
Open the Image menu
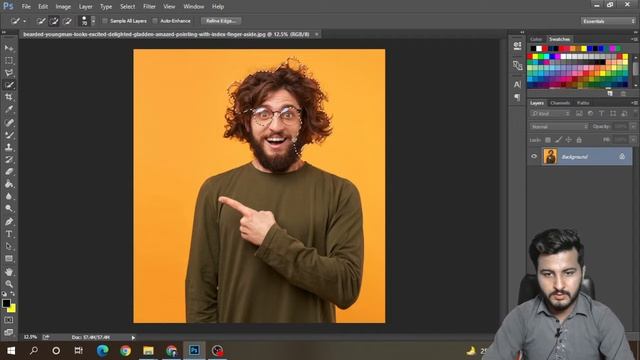pos(63,7)
